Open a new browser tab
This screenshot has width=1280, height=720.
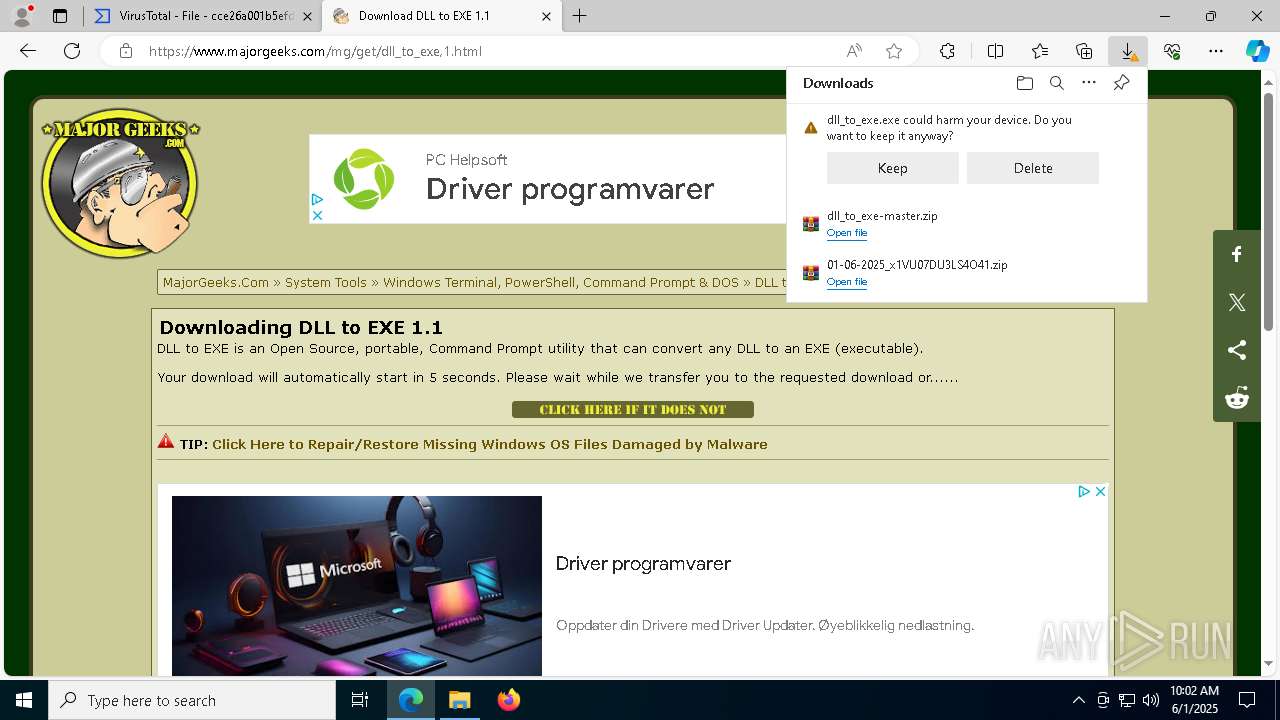580,16
